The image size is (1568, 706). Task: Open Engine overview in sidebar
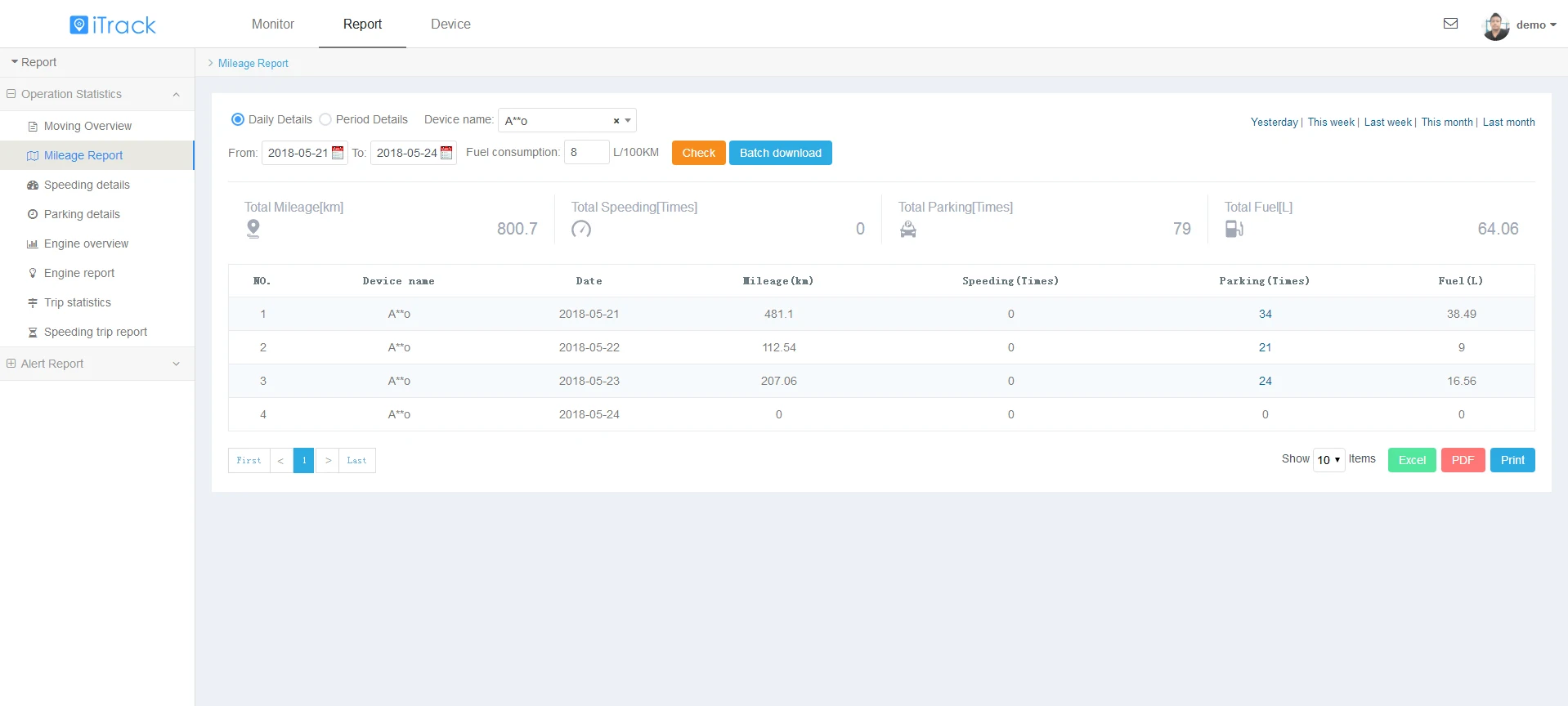[97, 244]
